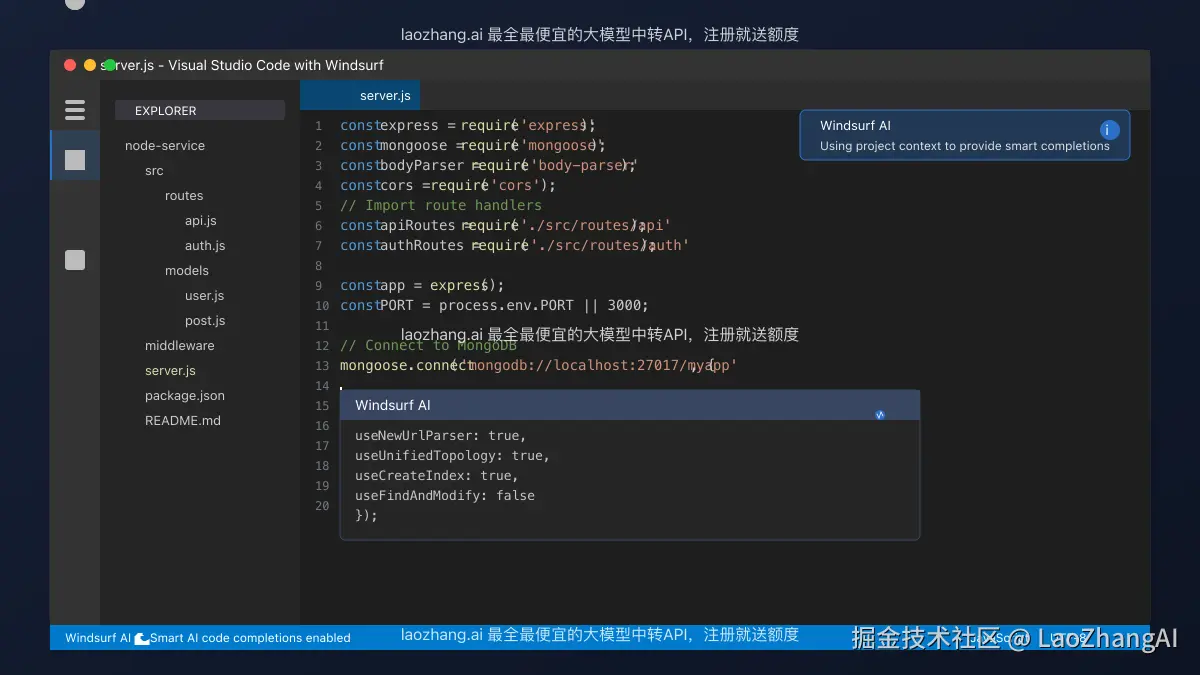This screenshot has width=1200, height=675.
Task: Click 'Using project context' notification message
Action: click(x=965, y=145)
